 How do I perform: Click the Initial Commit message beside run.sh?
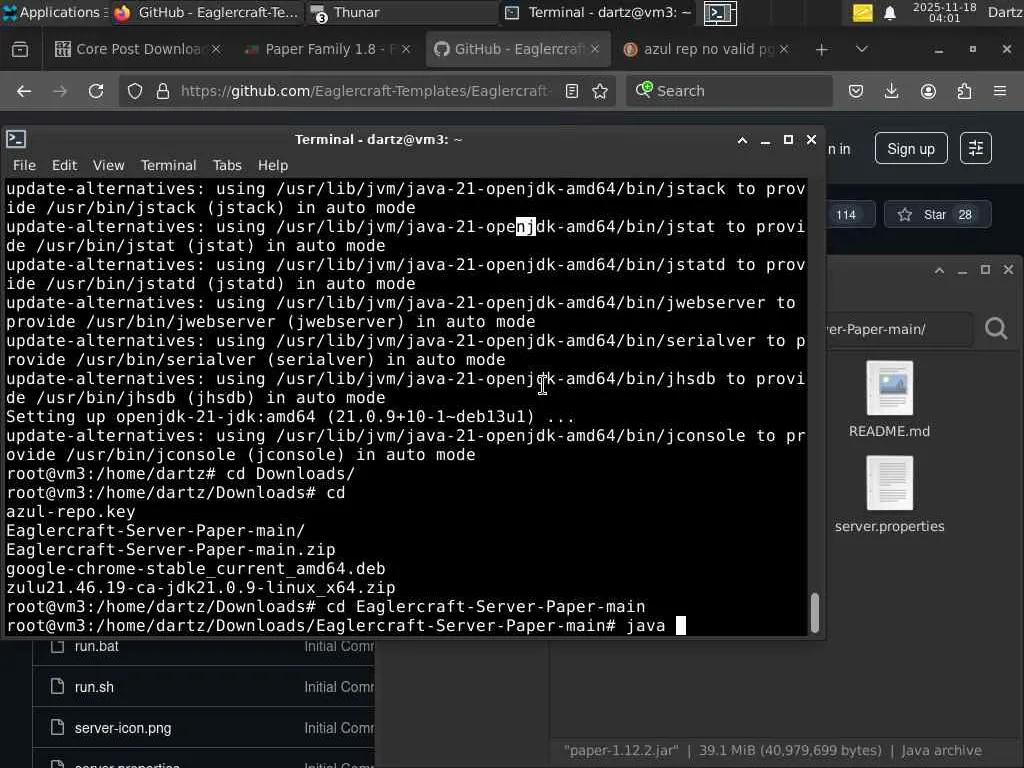point(339,687)
